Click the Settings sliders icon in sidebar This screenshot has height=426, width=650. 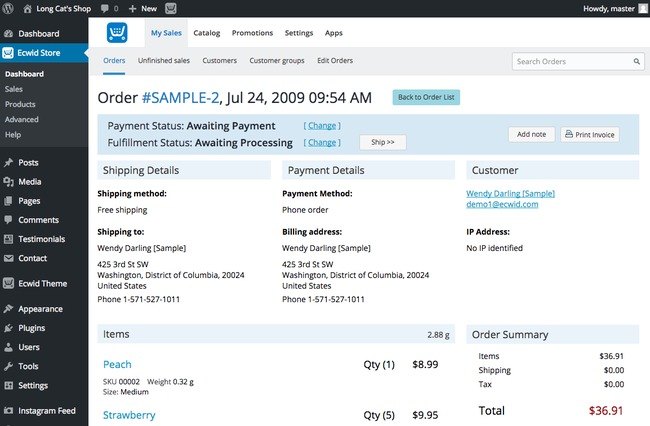pos(8,385)
